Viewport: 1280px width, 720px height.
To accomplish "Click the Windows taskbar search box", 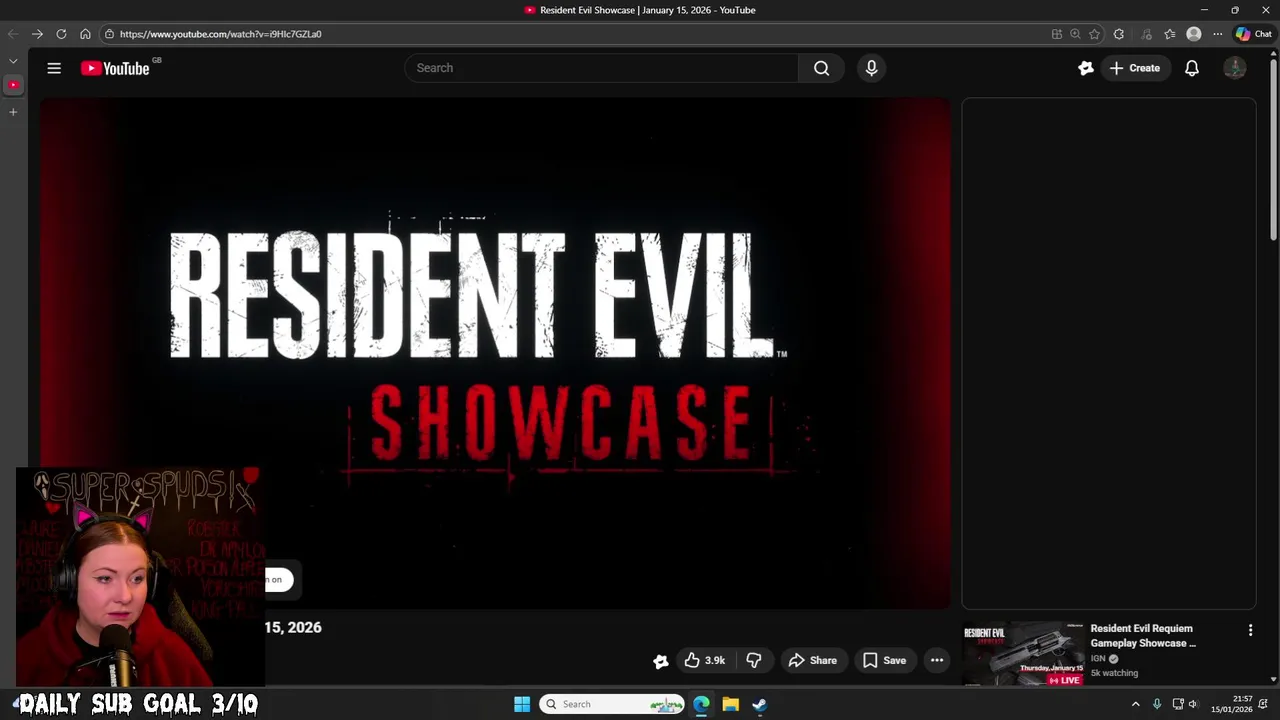I will pyautogui.click(x=612, y=704).
